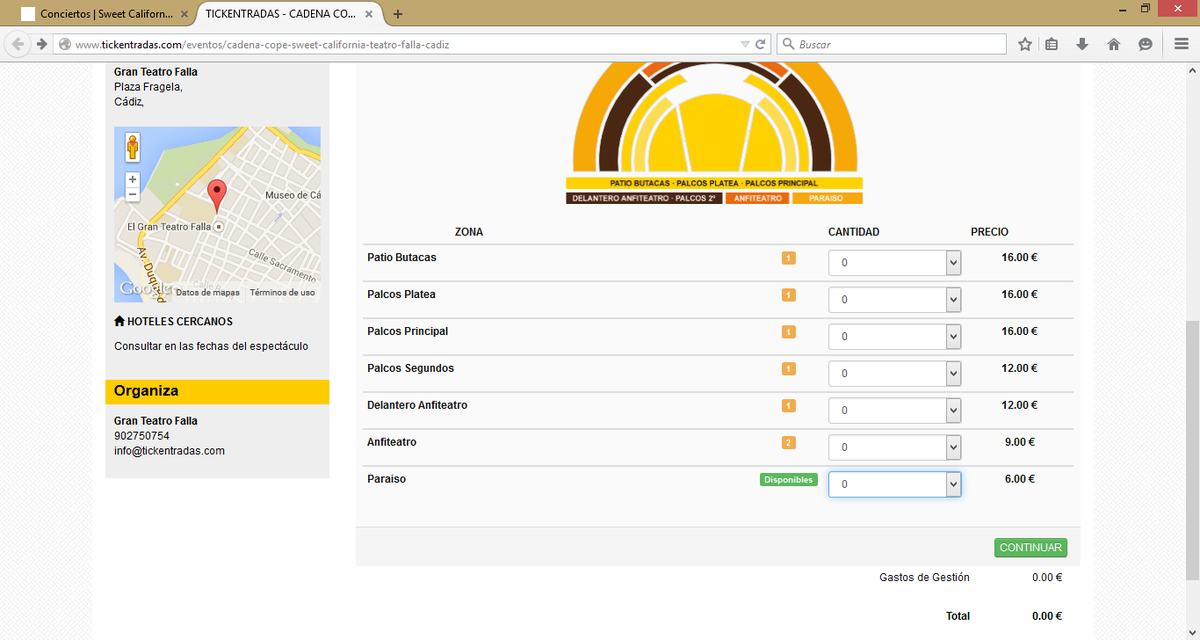The image size is (1200, 640).
Task: Click the info@tickentradas.com email
Action: [x=169, y=451]
